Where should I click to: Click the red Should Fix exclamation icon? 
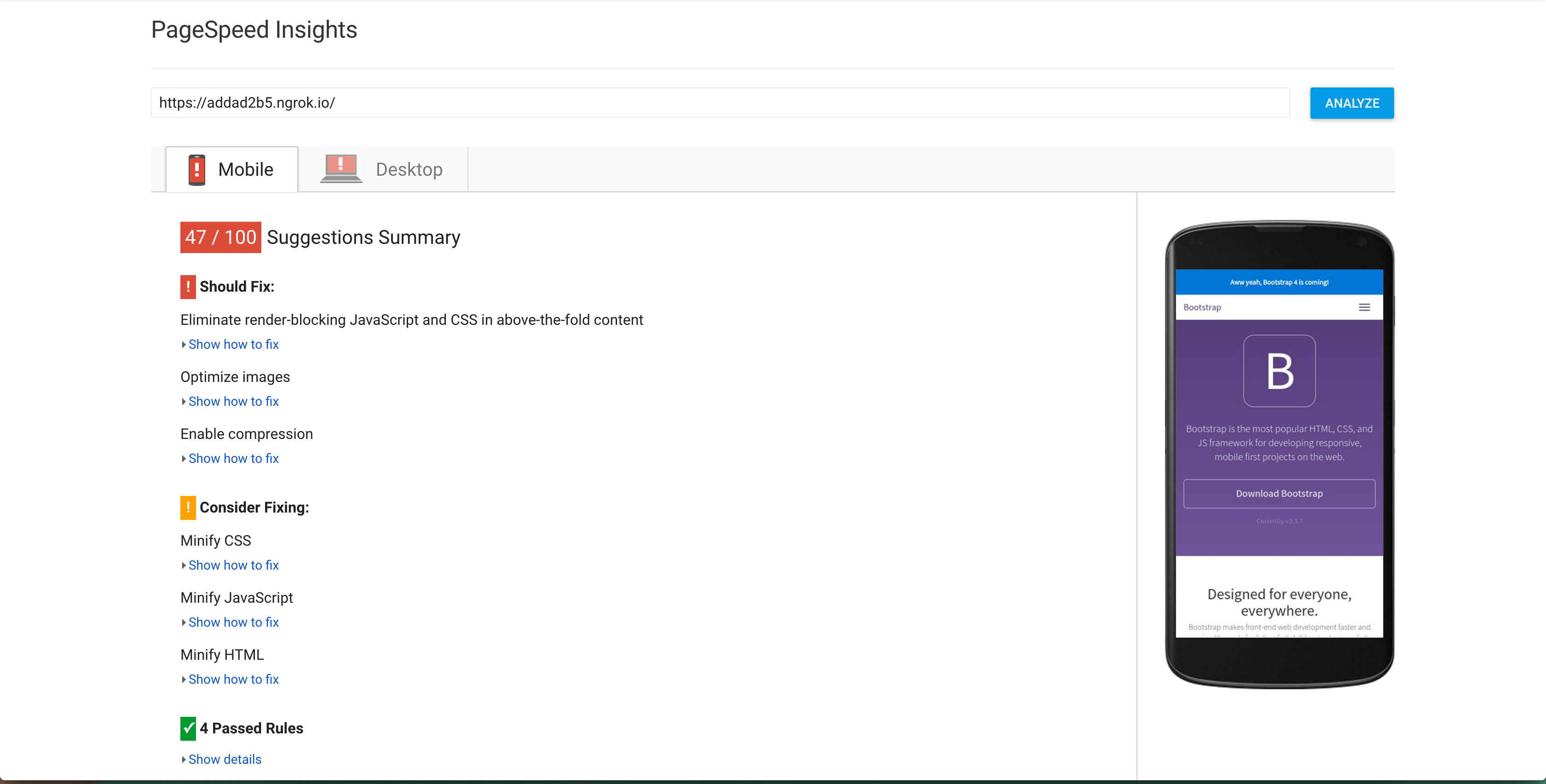point(188,287)
